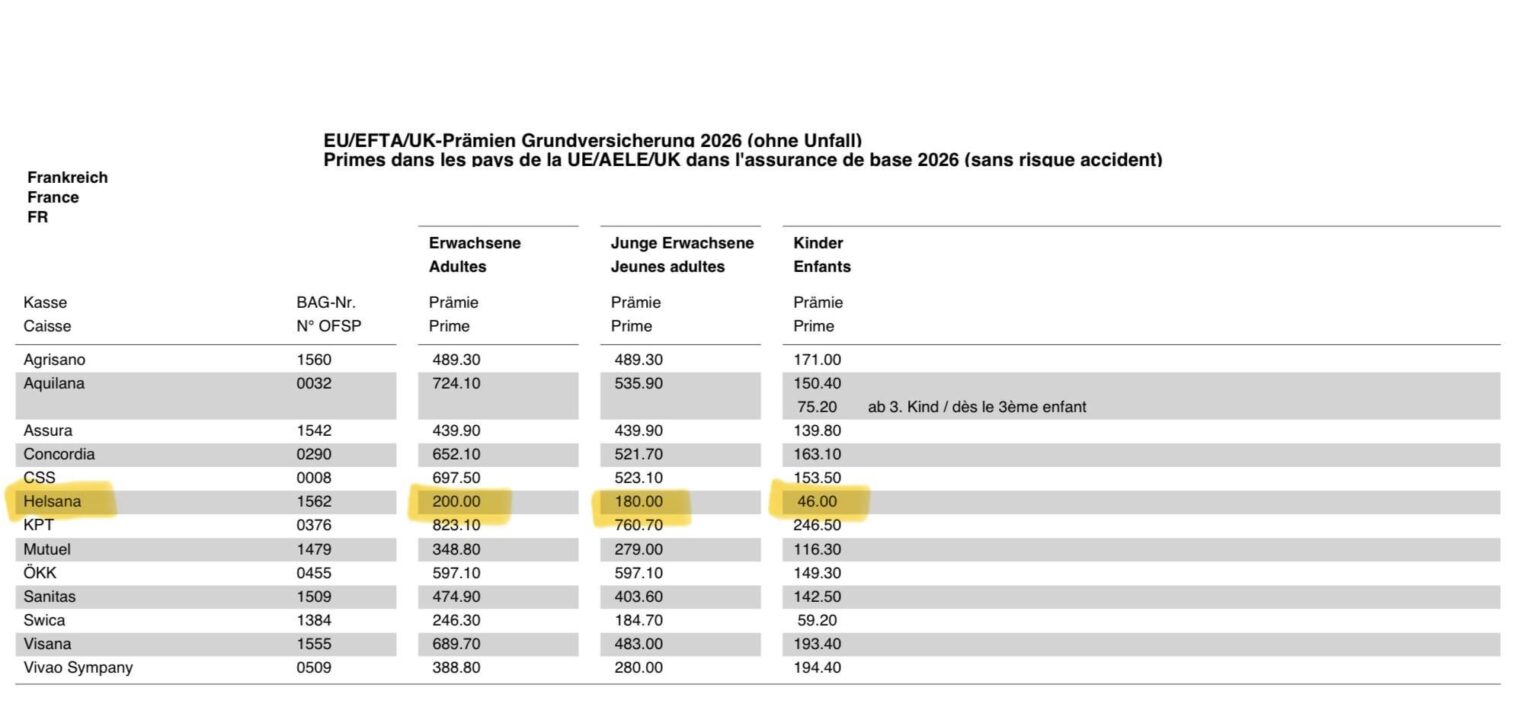The width and height of the screenshot is (1536, 704).
Task: Click the Agrisano row name
Action: 55,359
